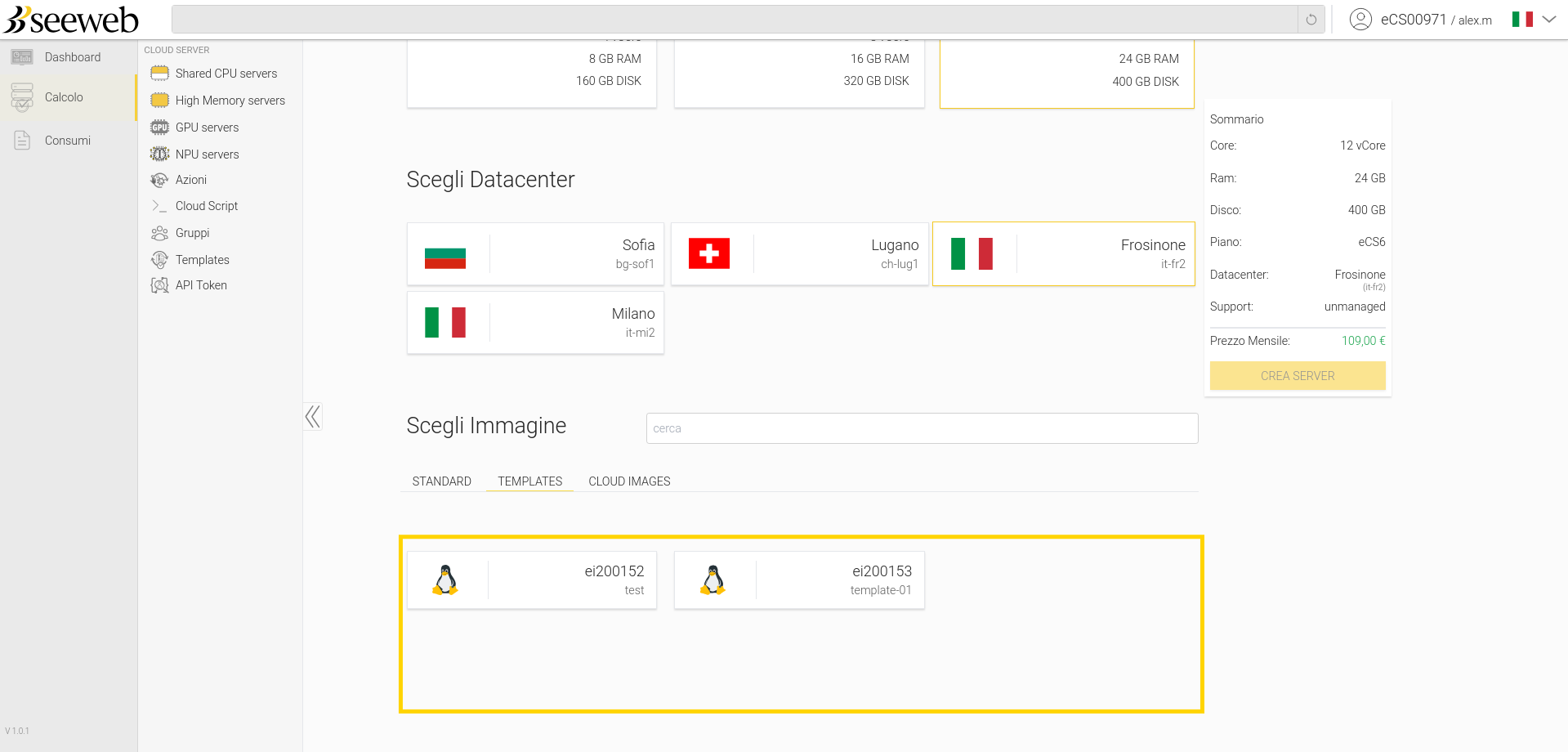Choose the Lugano ch-lug1 datacenter

[800, 254]
